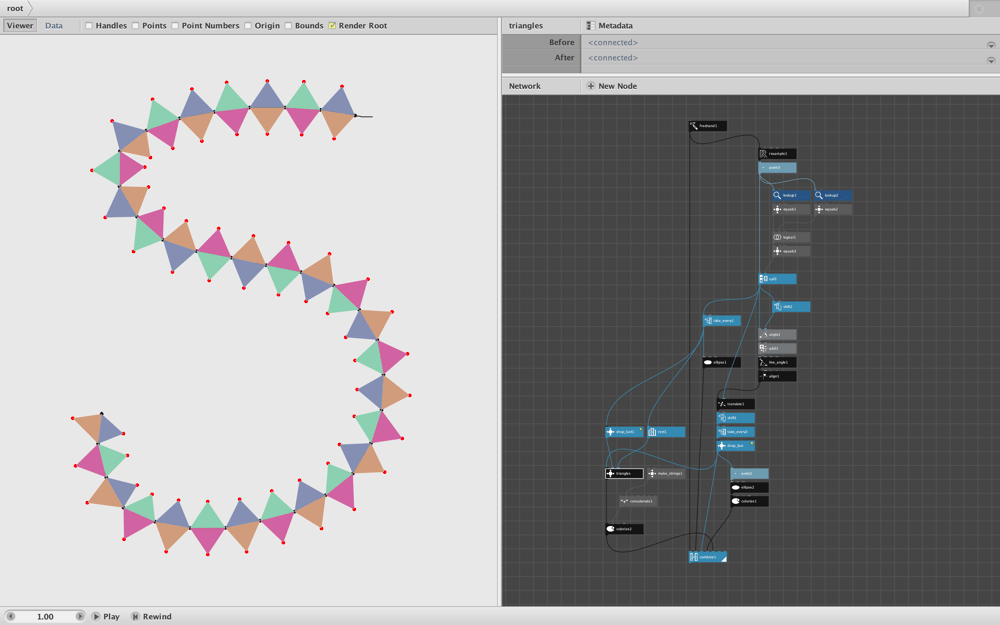1000x625 pixels.
Task: Select the colorize2 node
Action: pyautogui.click(x=624, y=529)
